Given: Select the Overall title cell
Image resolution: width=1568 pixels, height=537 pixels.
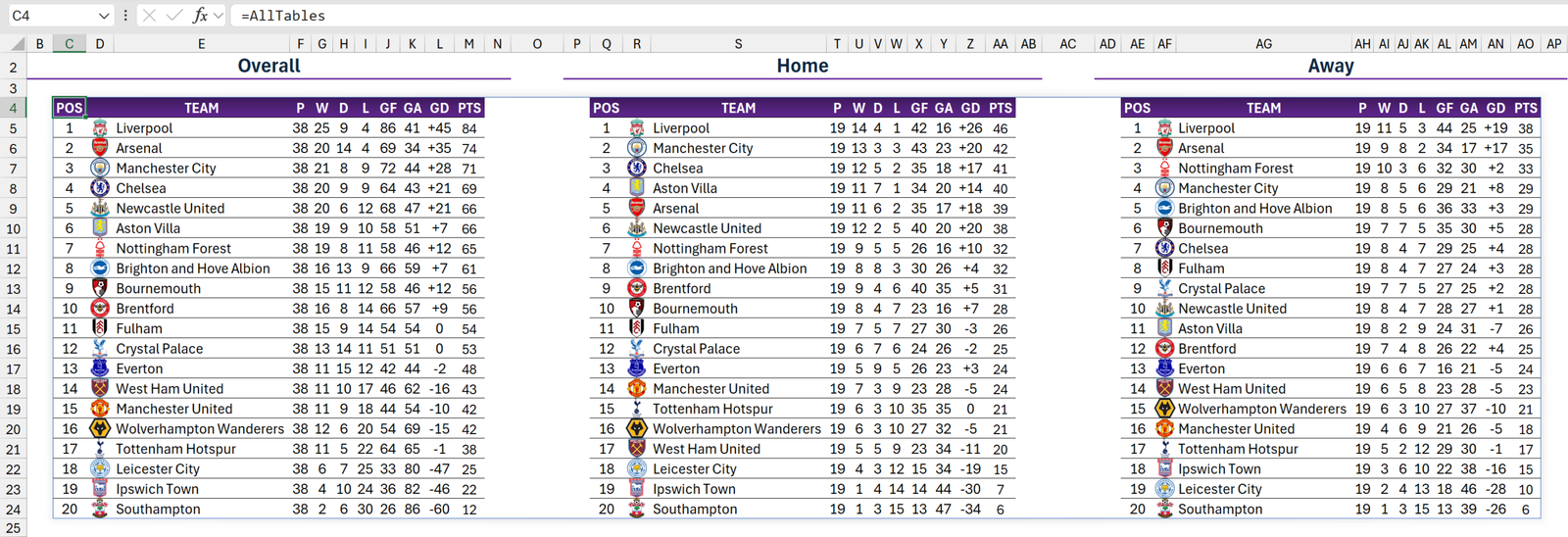Looking at the screenshot, I should pyautogui.click(x=269, y=66).
